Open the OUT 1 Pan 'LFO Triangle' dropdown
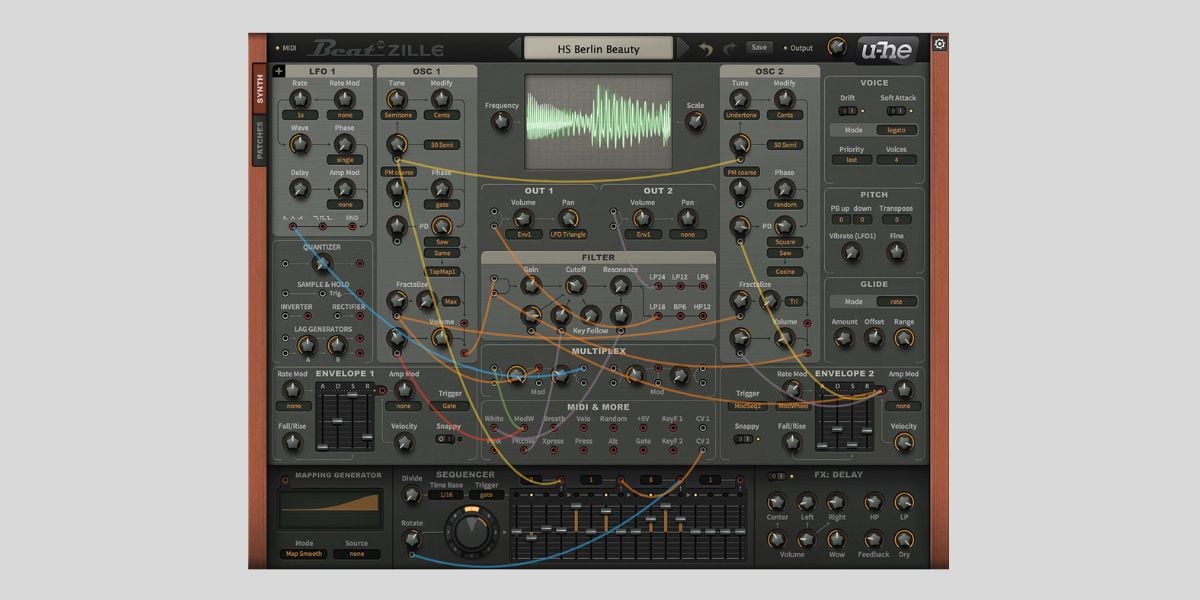 click(x=569, y=234)
